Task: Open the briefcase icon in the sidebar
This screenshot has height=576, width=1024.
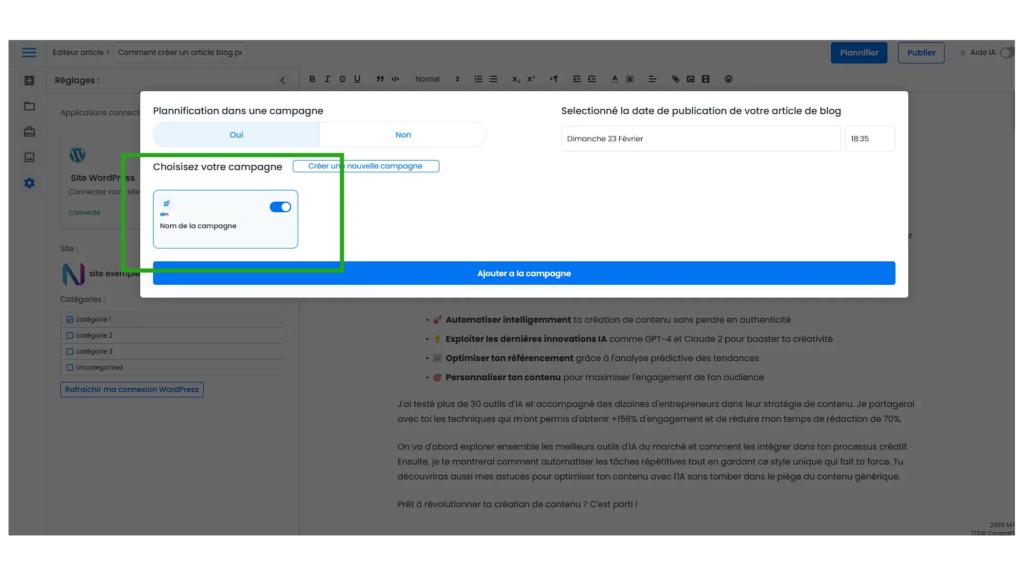Action: 29,131
